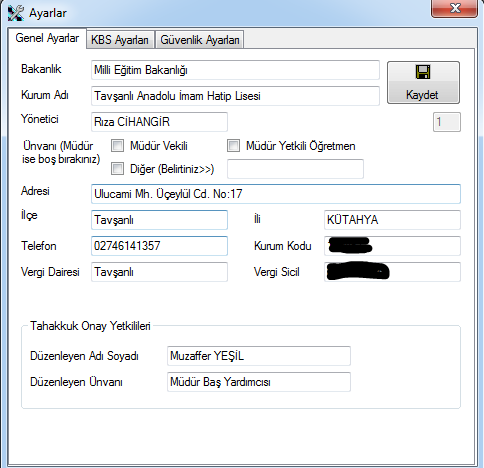Click the Vergi Dairesi input field

(159, 272)
